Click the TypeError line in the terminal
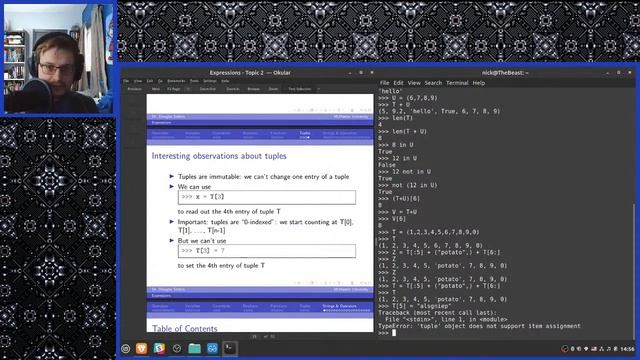The height and width of the screenshot is (360, 640). [x=479, y=326]
